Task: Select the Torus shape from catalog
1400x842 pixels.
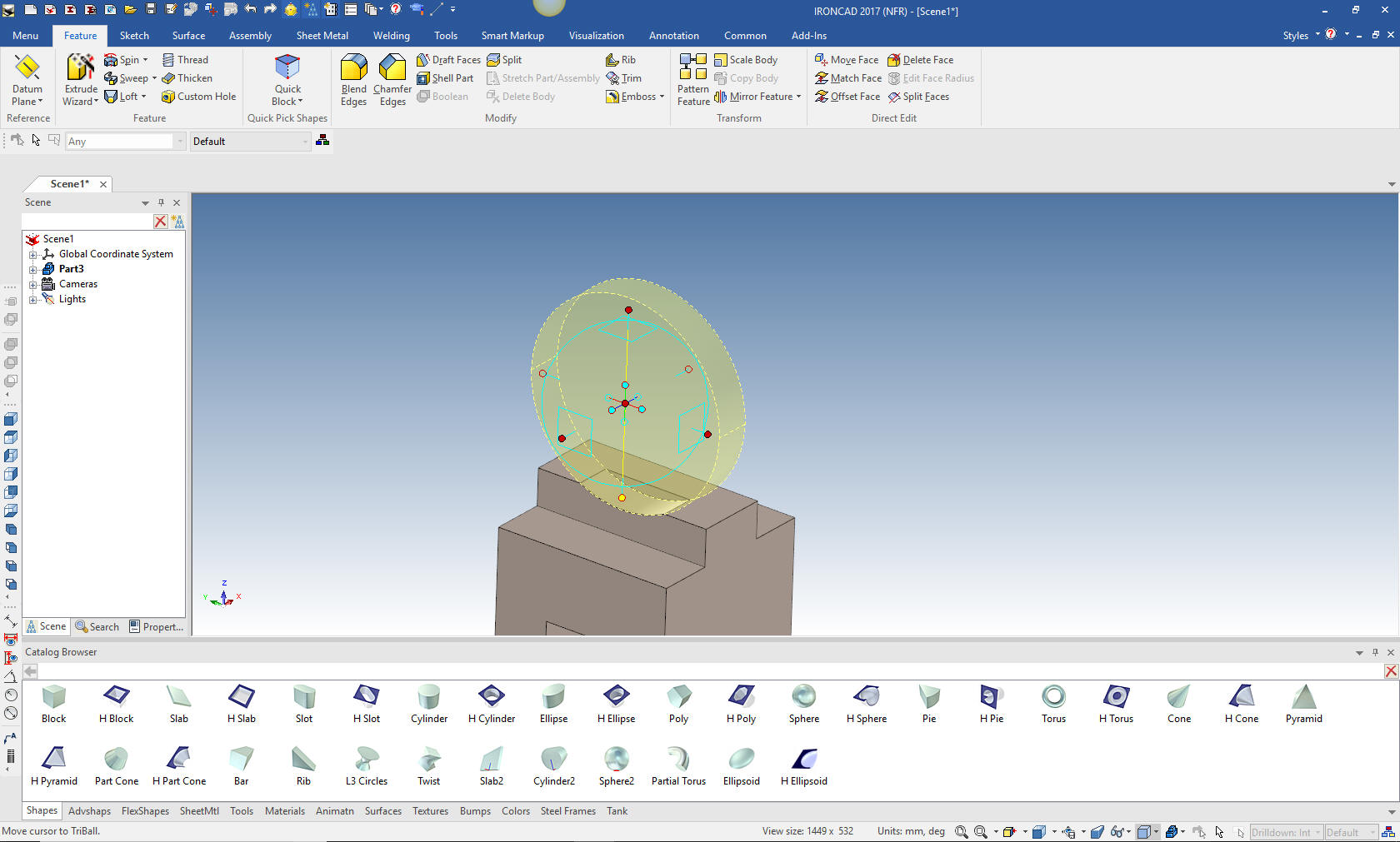Action: 1053,703
